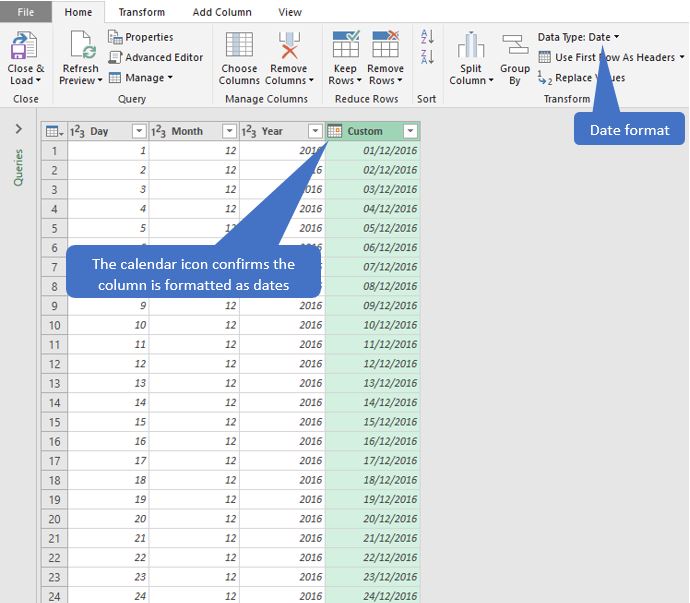This screenshot has height=603, width=690.
Task: Select the Year column header
Action: (x=282, y=131)
